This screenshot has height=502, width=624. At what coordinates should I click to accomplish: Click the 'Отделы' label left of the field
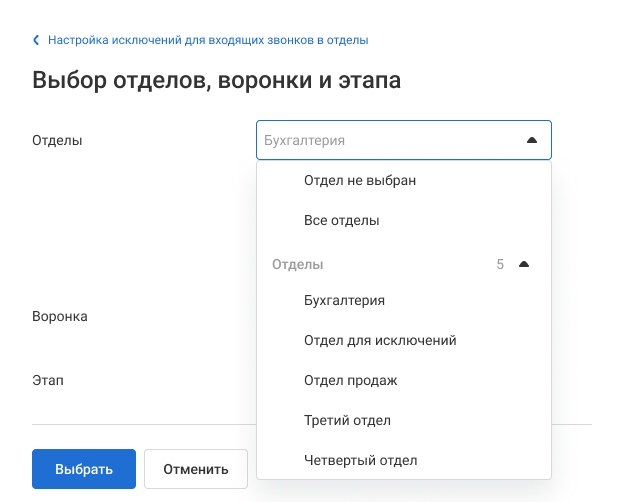pos(57,141)
